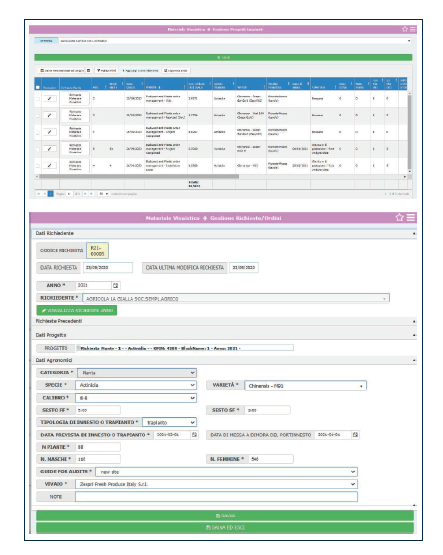Open the VIVAIO dropdown with Zespri Fresh Produce
This screenshot has width=443, height=555.
(x=216, y=484)
